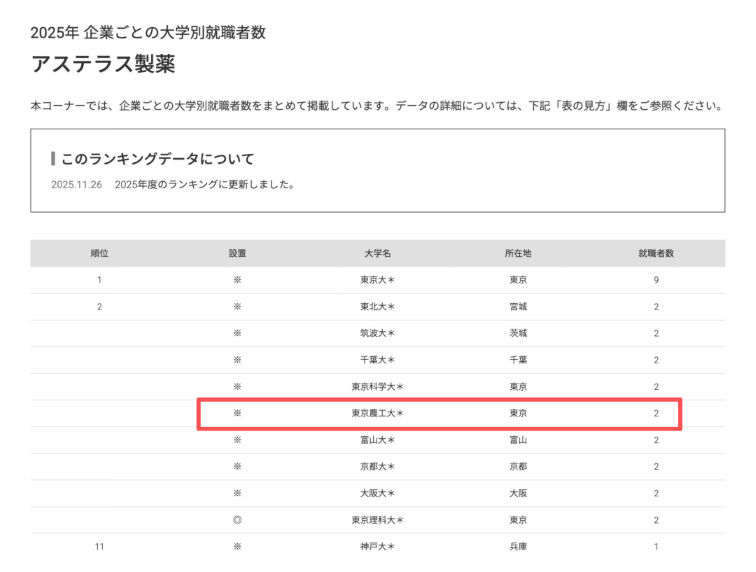The width and height of the screenshot is (756, 572).
Task: Choose the 千葉大 university entry
Action: tap(377, 360)
